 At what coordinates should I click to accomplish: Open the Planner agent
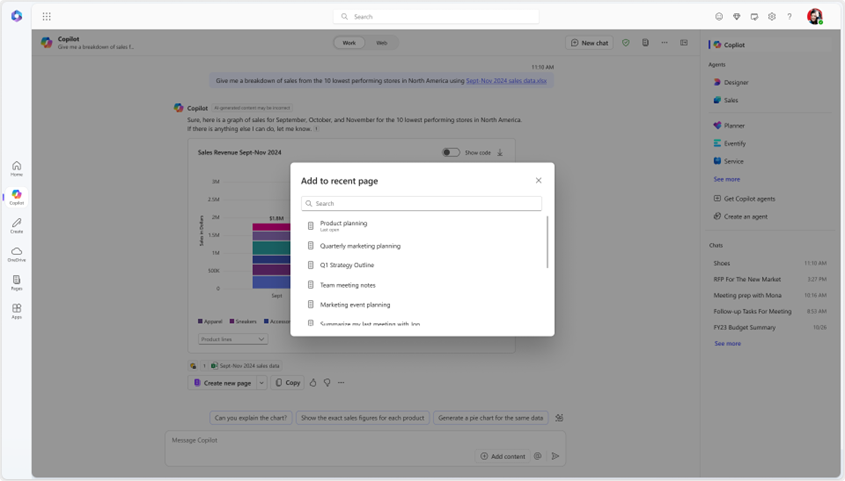(729, 126)
